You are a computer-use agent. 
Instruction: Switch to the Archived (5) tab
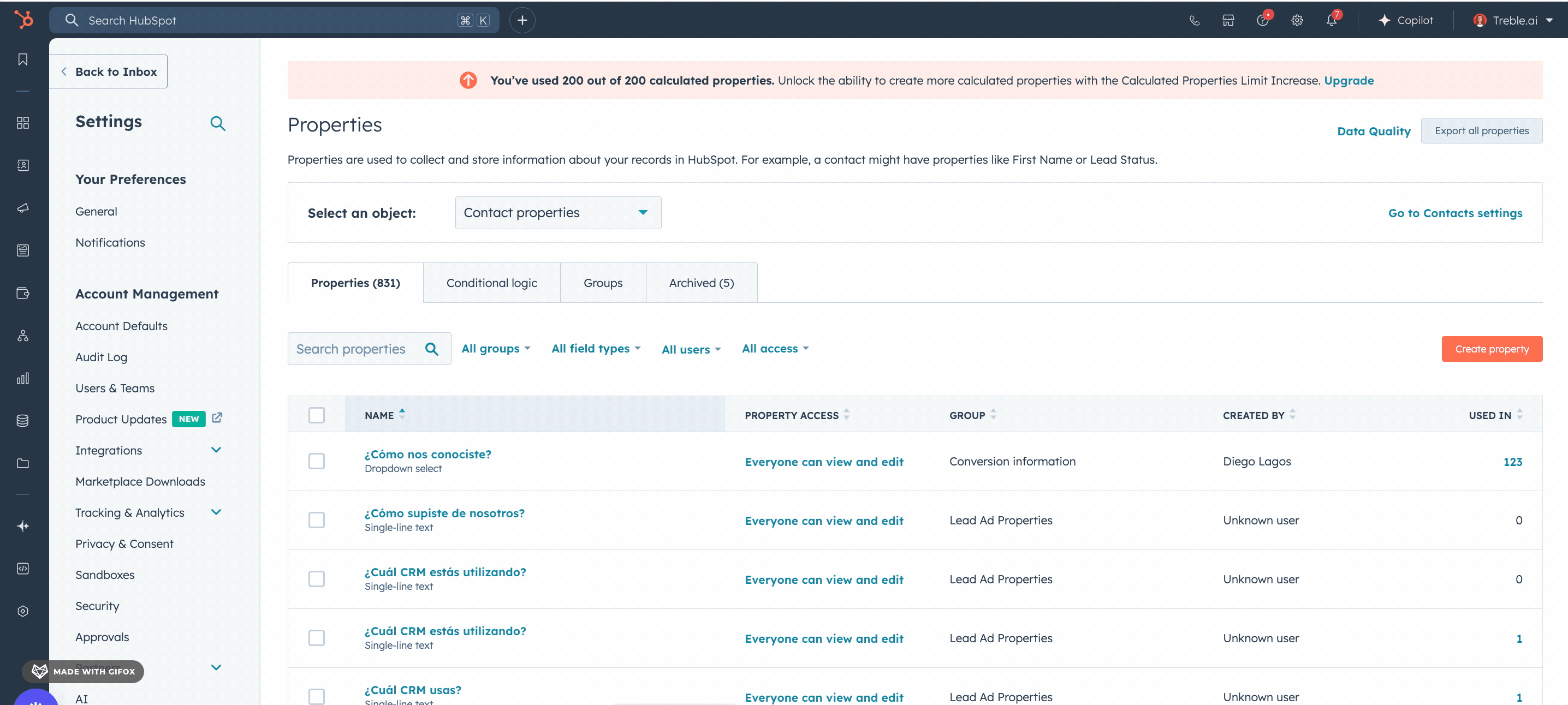(700, 283)
